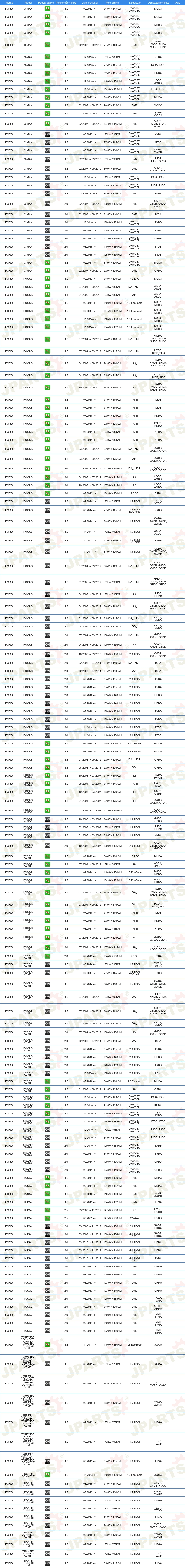Click the Oznaczenie silnika column header

(158, 2)
